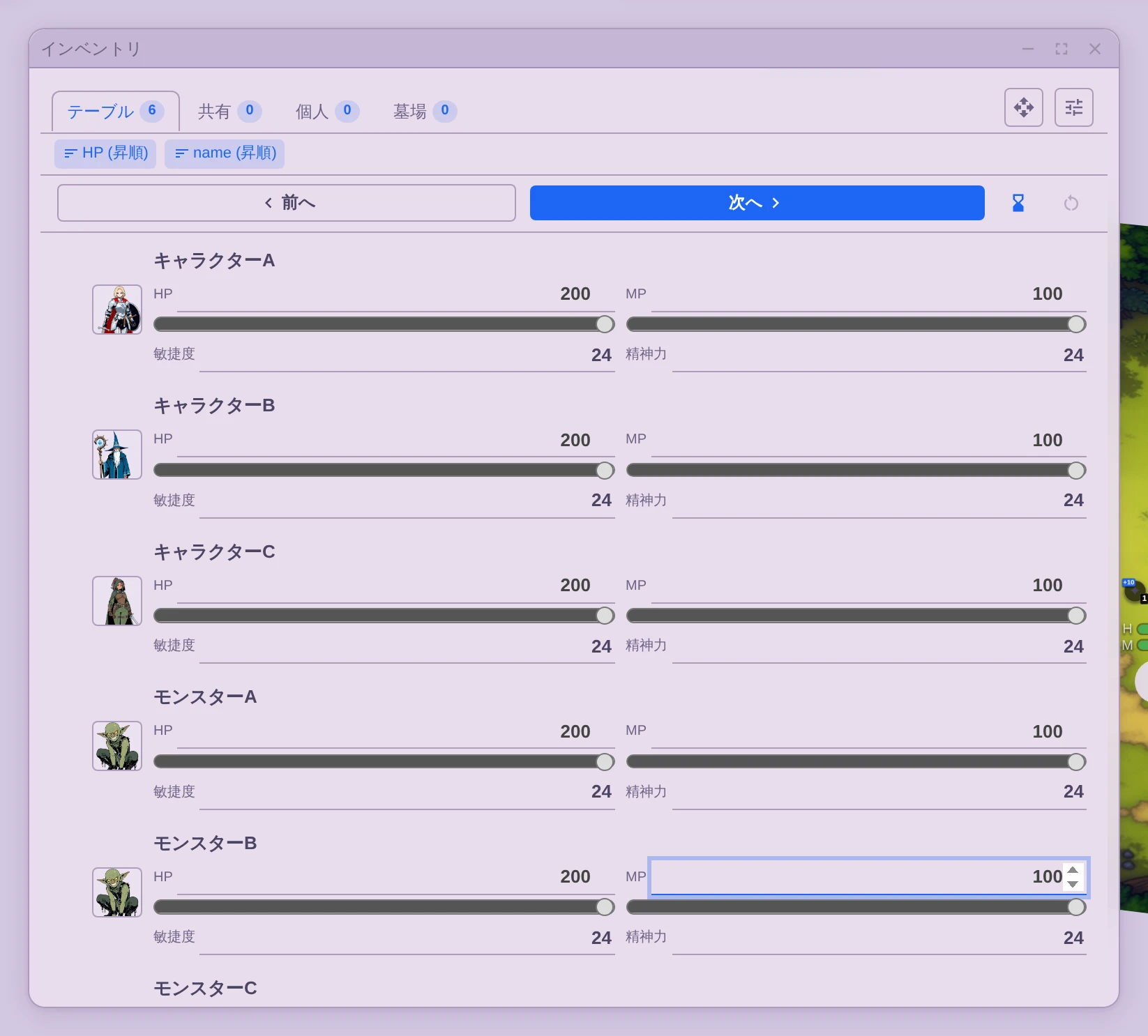Screen dimensions: 1148x1036
Task: Click キャラクターA knight portrait thumbnail
Action: click(117, 310)
